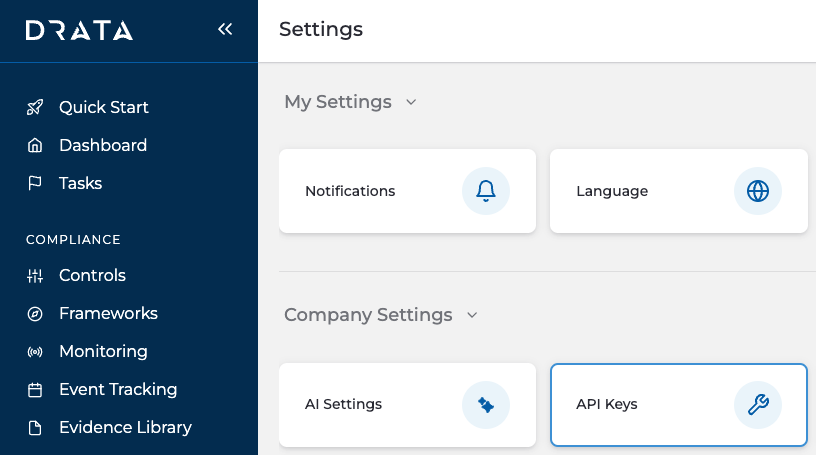Open Tasks in the sidebar
The image size is (816, 455).
pos(80,183)
